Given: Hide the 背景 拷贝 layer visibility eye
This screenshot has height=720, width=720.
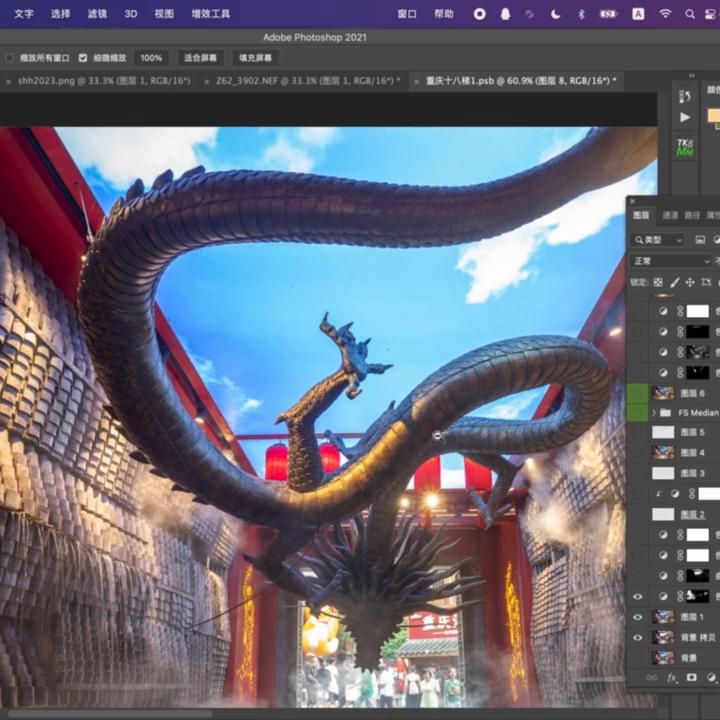Looking at the screenshot, I should pyautogui.click(x=638, y=637).
